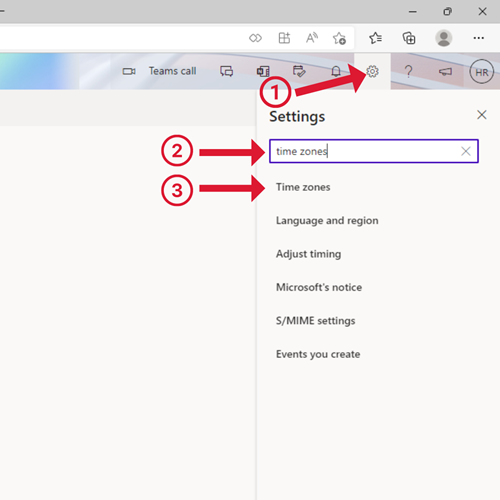This screenshot has height=500, width=500.
Task: Open Help question mark icon
Action: point(408,71)
